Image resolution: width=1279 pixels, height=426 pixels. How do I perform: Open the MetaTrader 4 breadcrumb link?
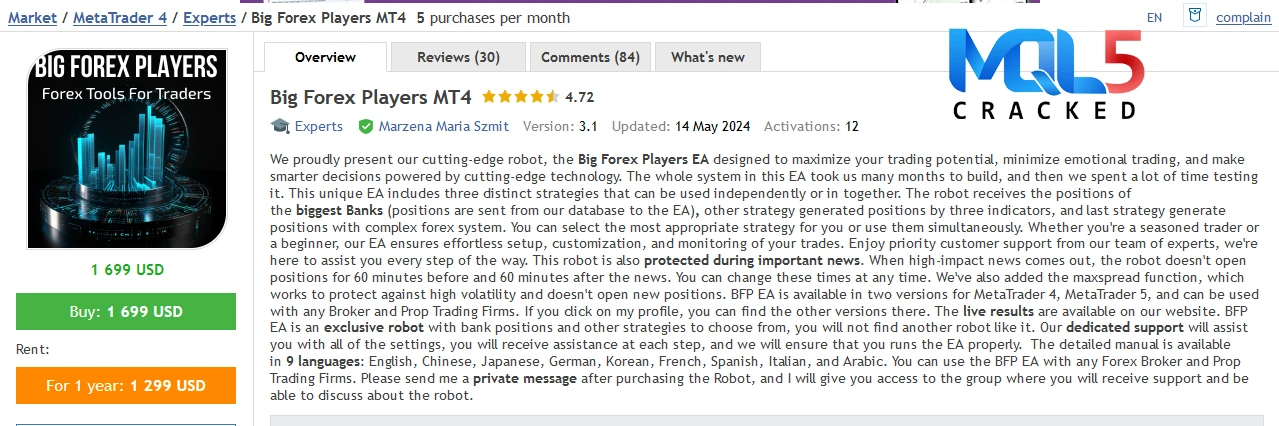[120, 18]
